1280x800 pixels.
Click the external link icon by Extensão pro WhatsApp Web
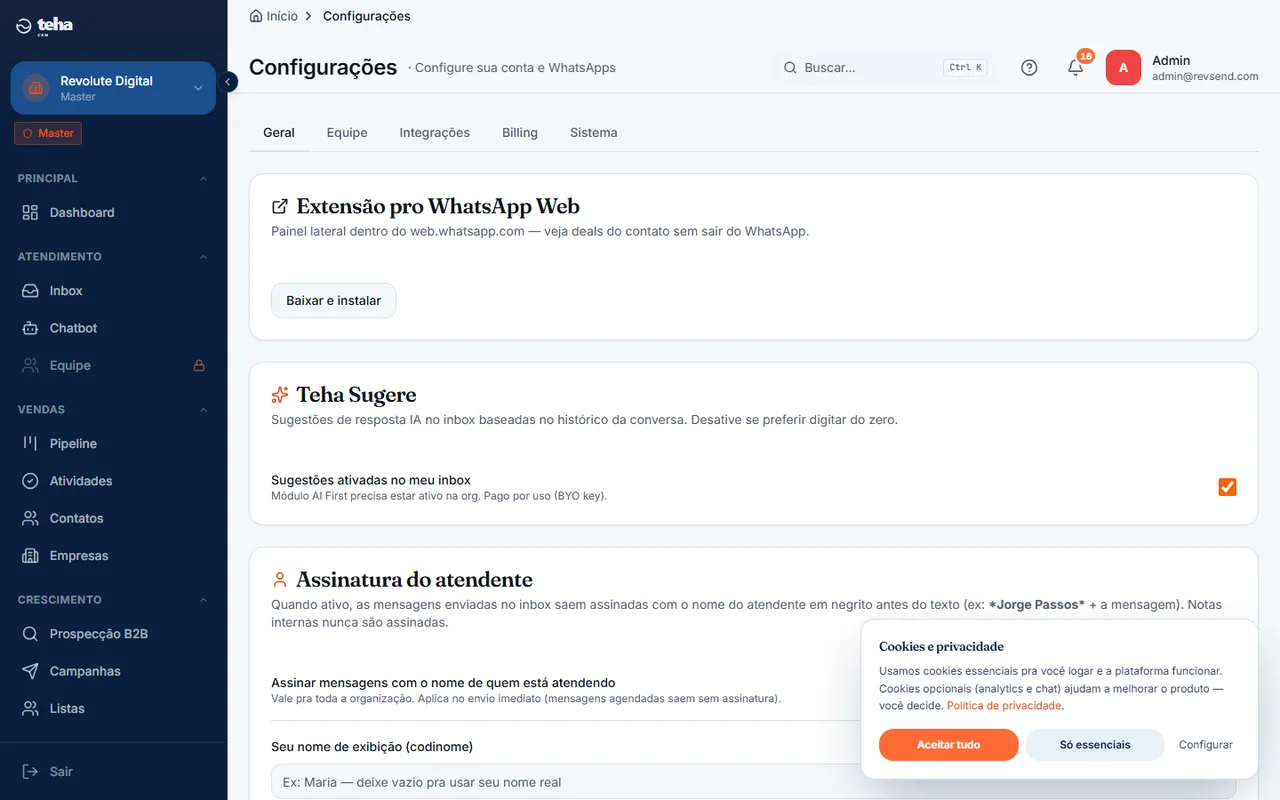pyautogui.click(x=280, y=207)
